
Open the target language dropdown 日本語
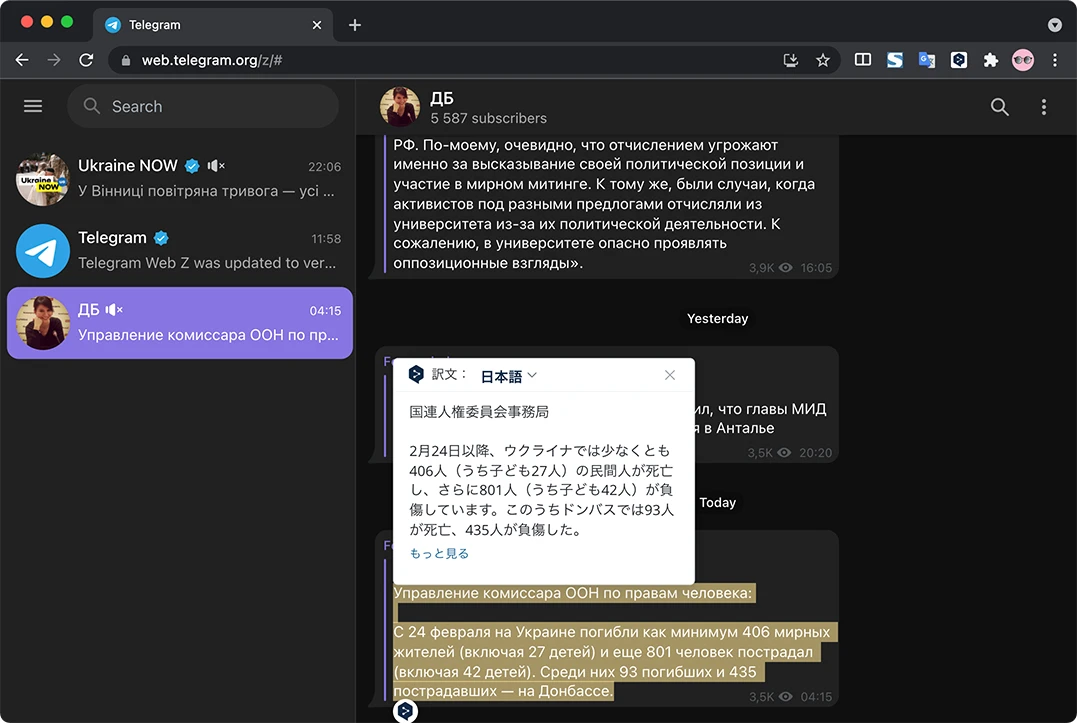coord(508,376)
